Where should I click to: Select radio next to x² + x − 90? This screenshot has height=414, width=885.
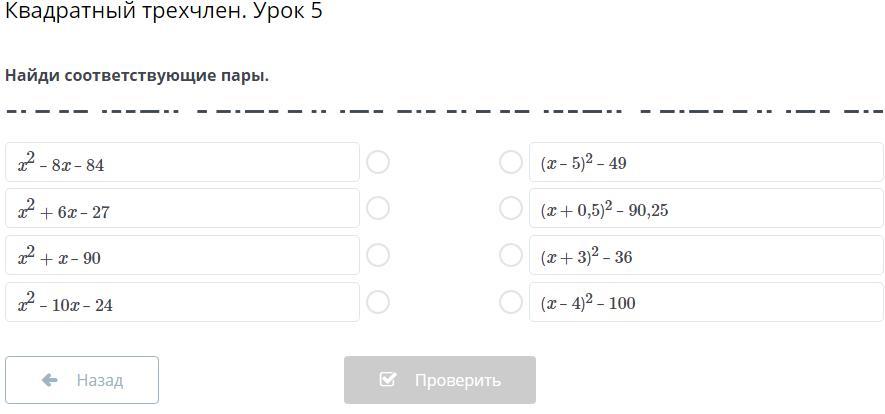pos(378,255)
